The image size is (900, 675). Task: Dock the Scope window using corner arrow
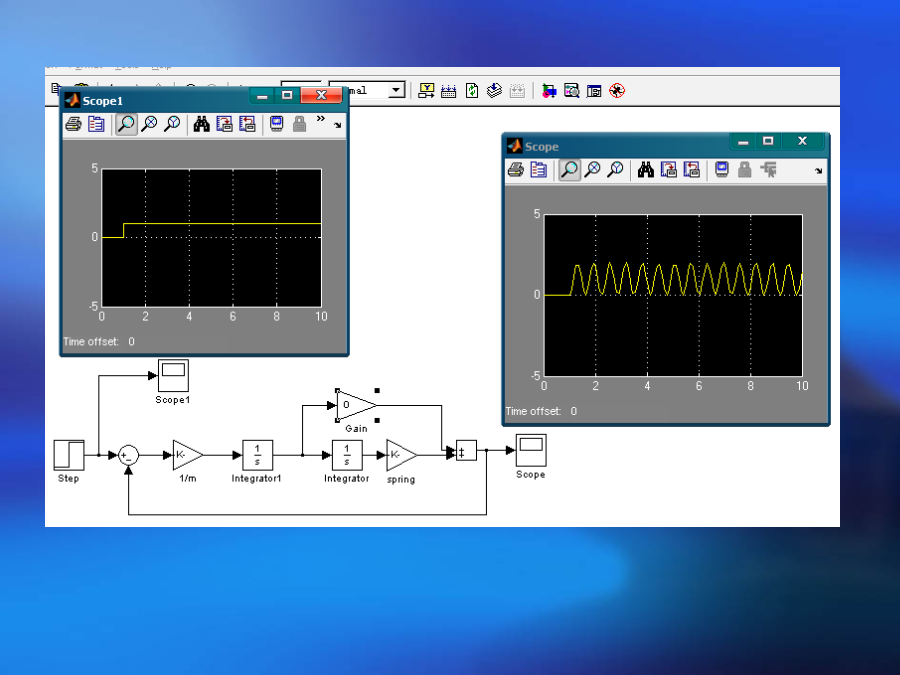pos(818,171)
